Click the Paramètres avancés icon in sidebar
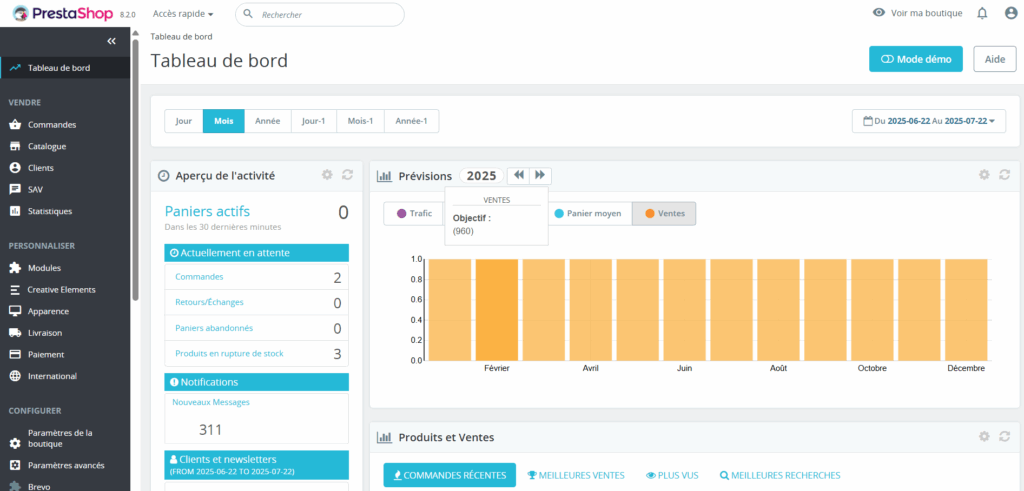1024x491 pixels. point(15,466)
